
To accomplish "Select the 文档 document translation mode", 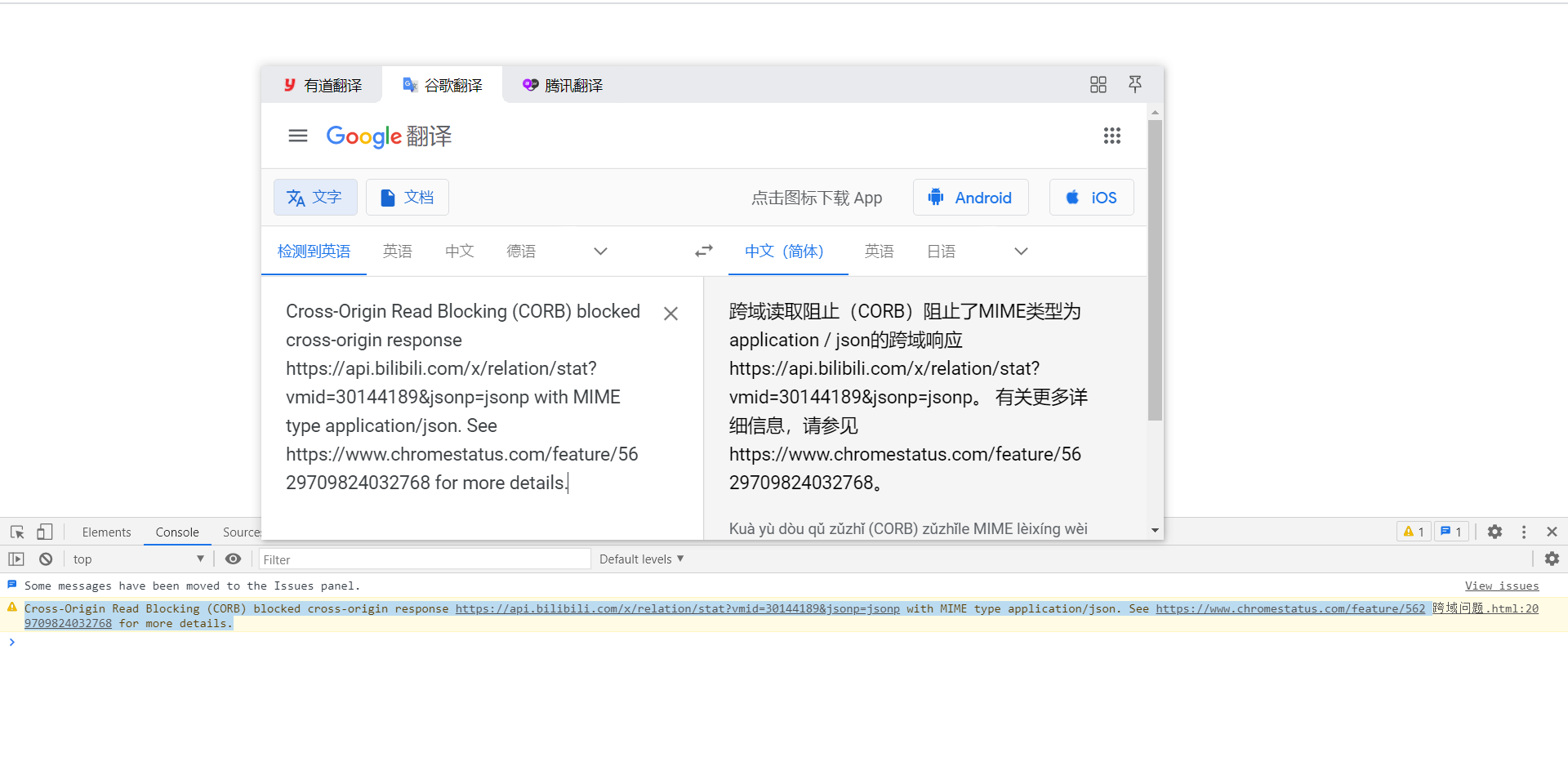I will 408,198.
